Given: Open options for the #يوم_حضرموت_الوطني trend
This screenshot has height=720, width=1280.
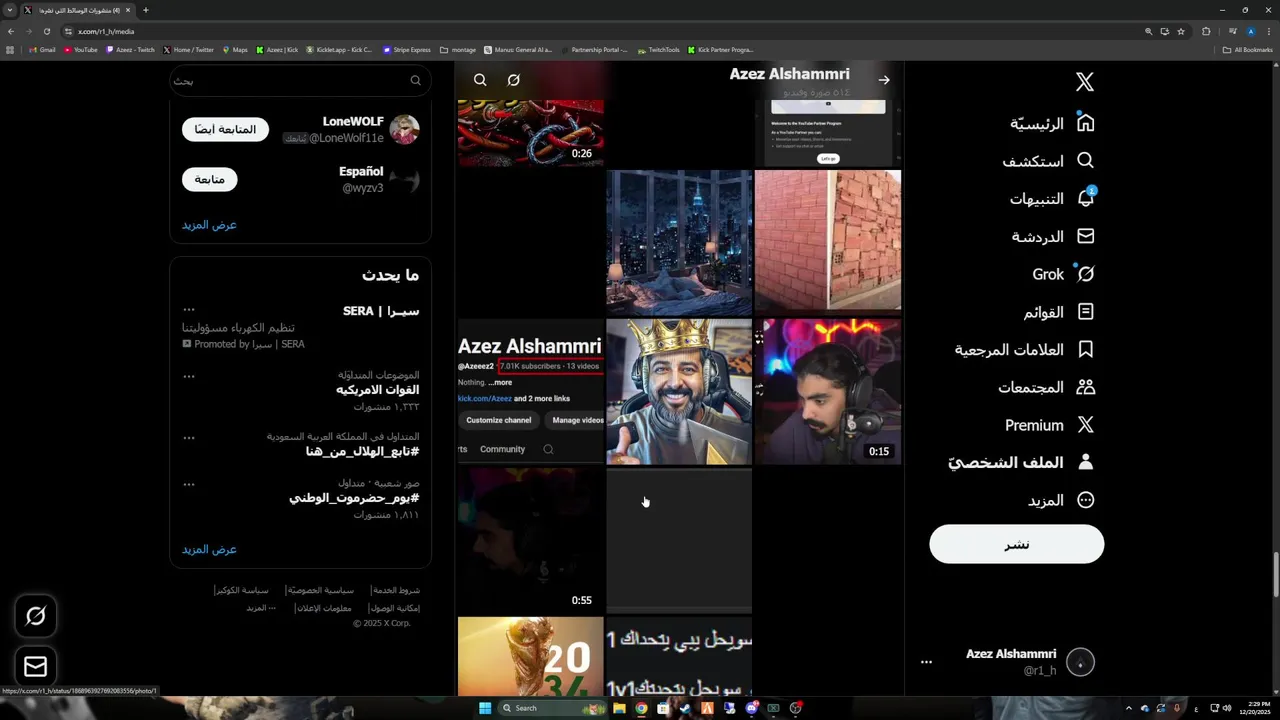Looking at the screenshot, I should click(189, 484).
